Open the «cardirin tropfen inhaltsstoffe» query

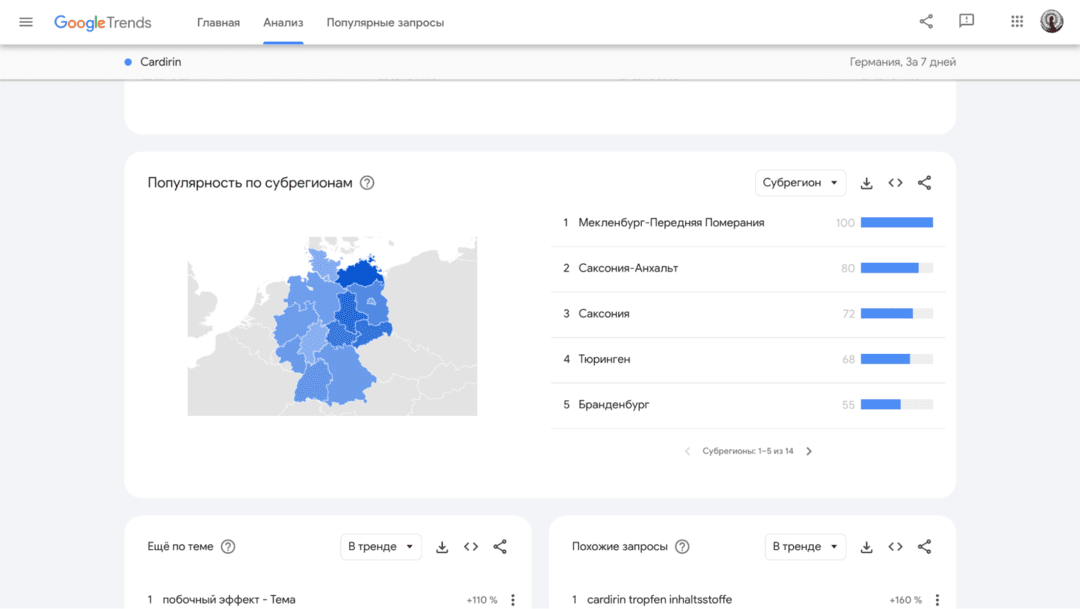click(x=659, y=600)
